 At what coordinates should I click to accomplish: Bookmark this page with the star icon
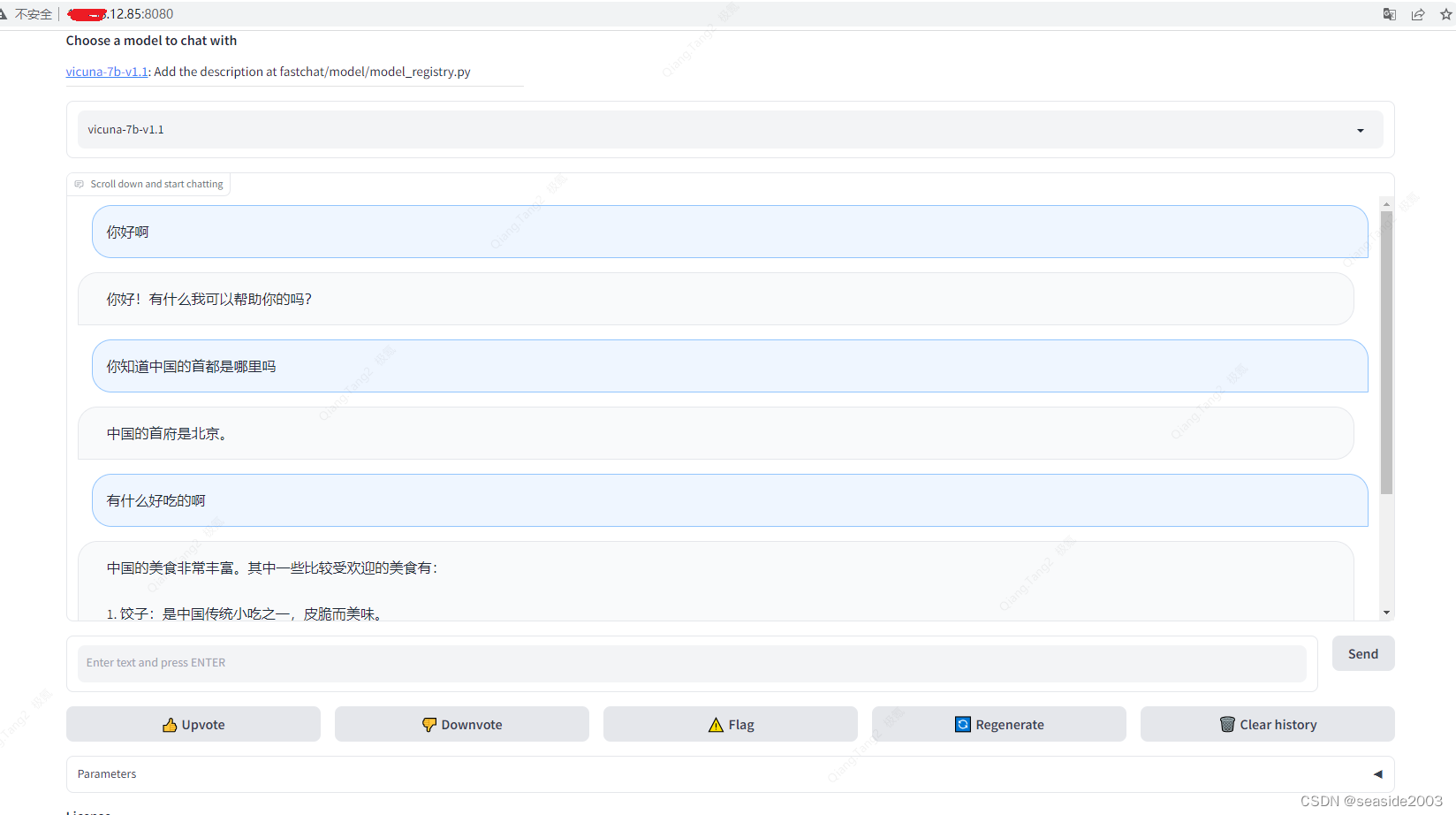coord(1446,14)
